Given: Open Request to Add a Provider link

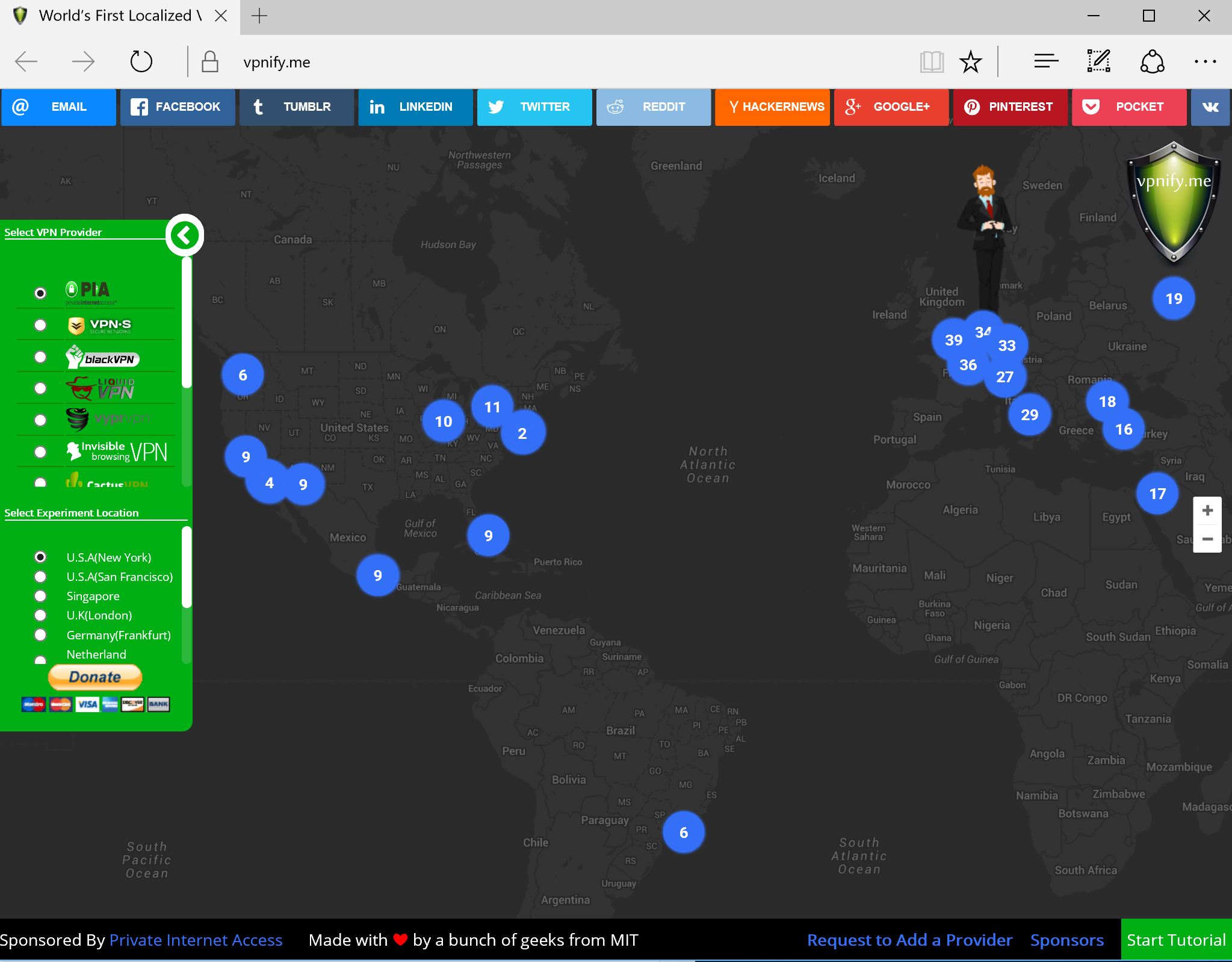Looking at the screenshot, I should pos(909,940).
